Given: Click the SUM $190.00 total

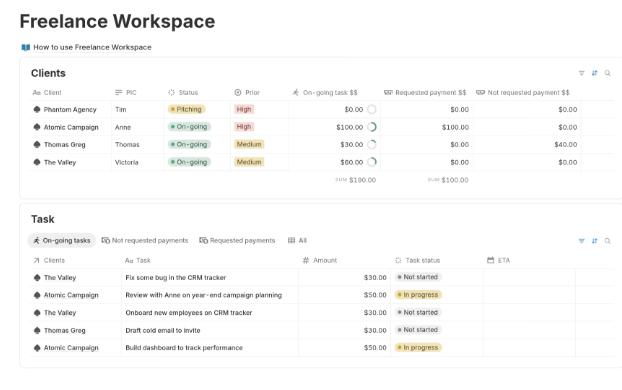Looking at the screenshot, I should click(355, 180).
